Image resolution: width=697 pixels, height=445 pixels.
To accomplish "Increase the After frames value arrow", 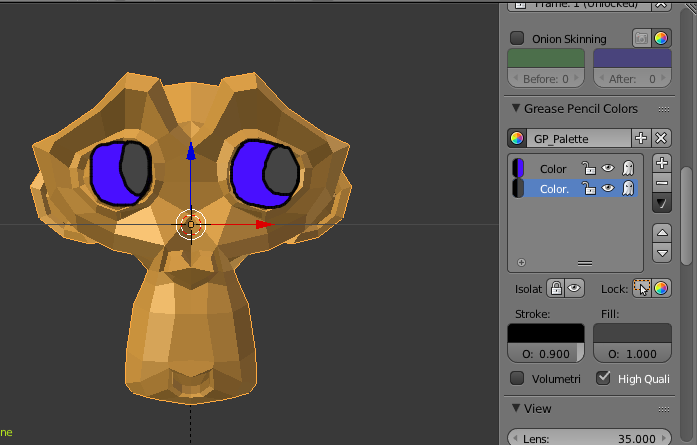I will 664,78.
